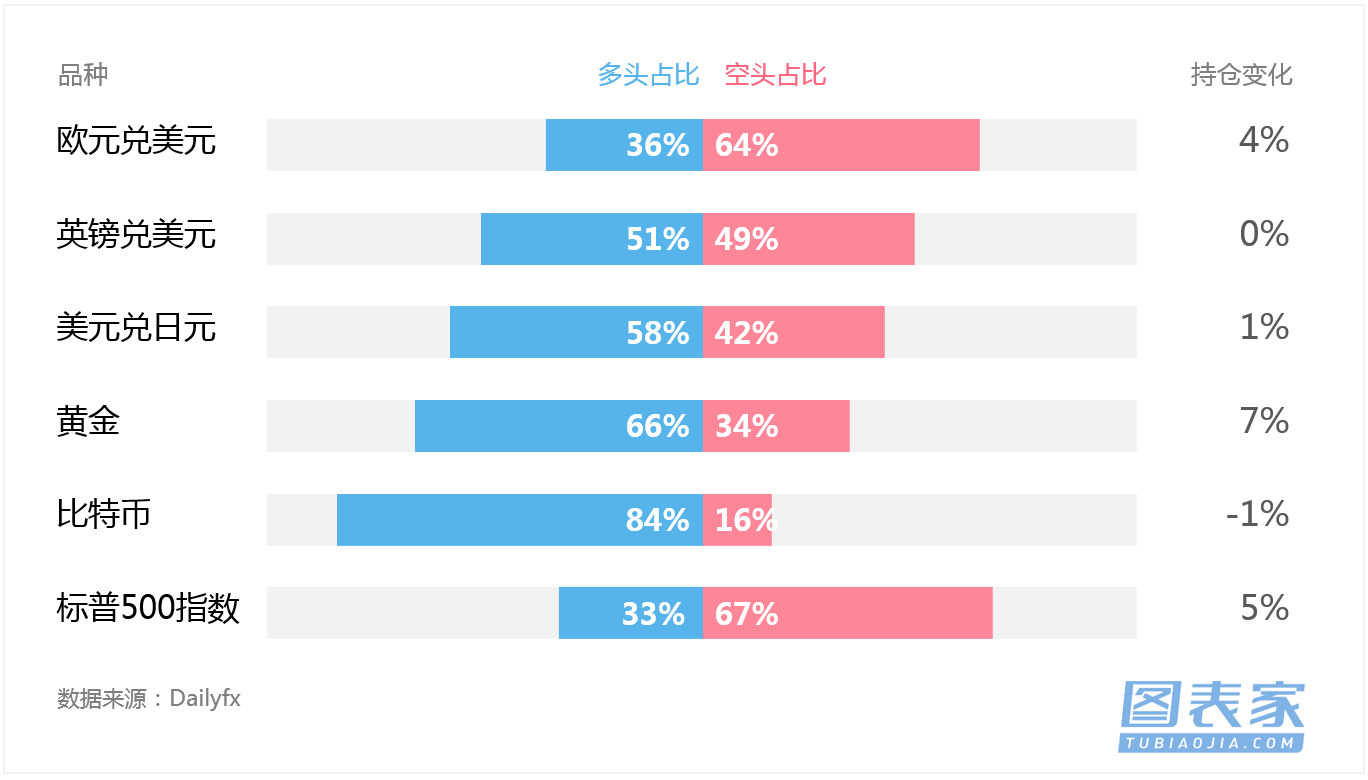Click the blue 58% bar for USD/JPY
Viewport: 1368px width, 780px height.
pyautogui.click(x=576, y=332)
